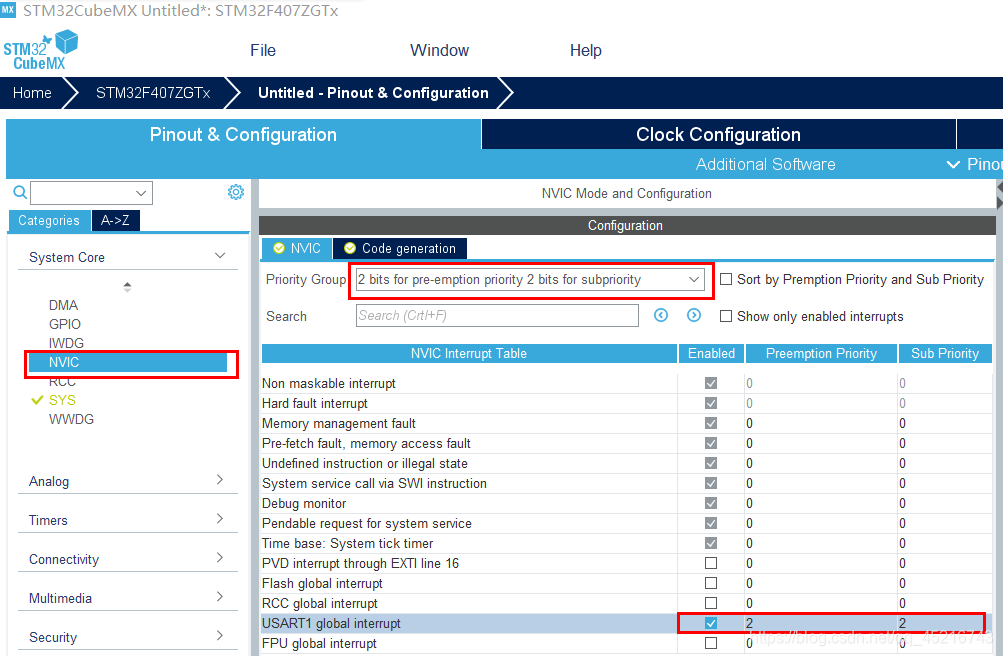Click Untitled - Pinout & Configuration breadcrumb
The image size is (1003, 656).
pyautogui.click(x=373, y=93)
